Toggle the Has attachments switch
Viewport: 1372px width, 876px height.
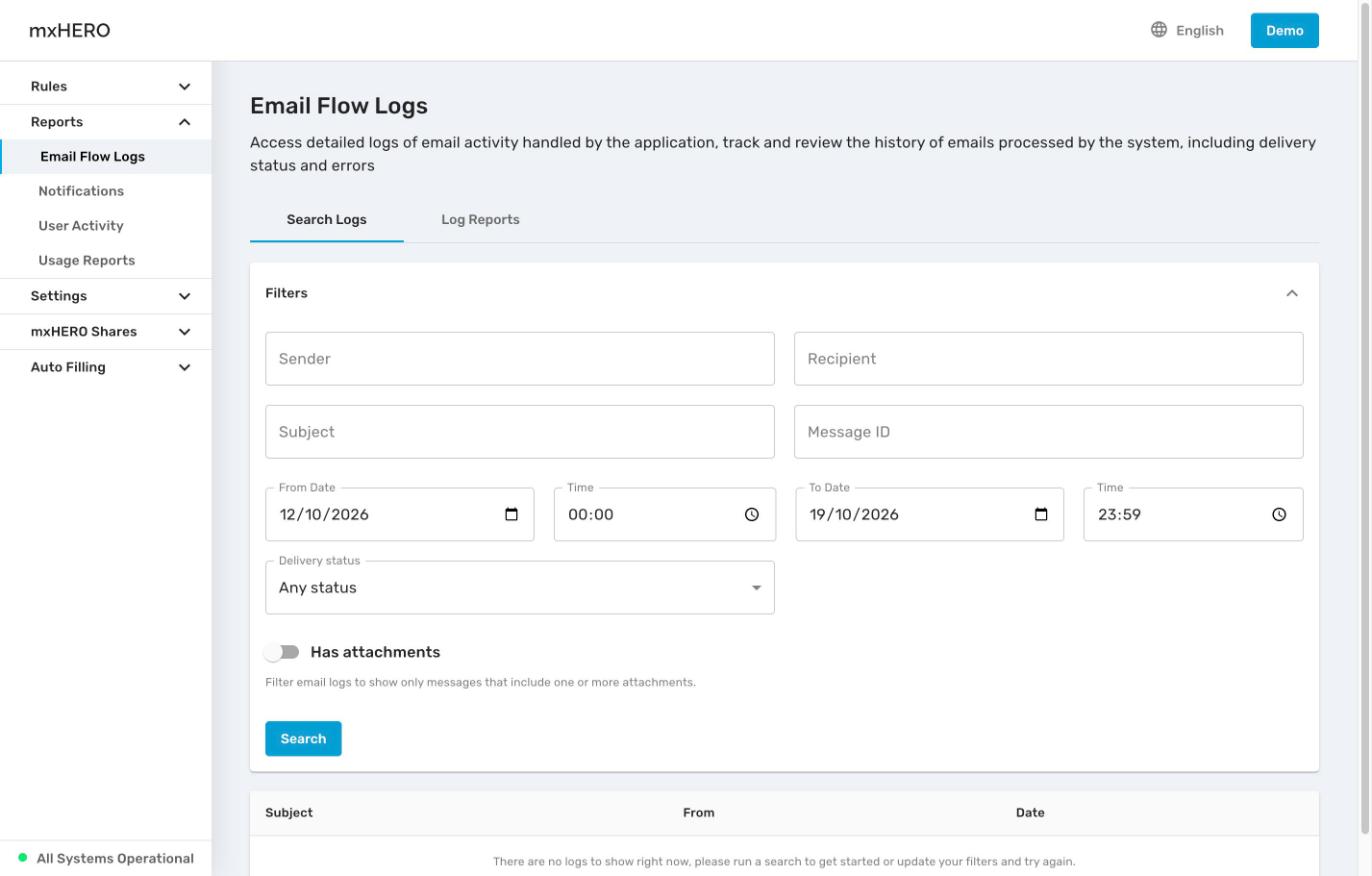point(282,652)
